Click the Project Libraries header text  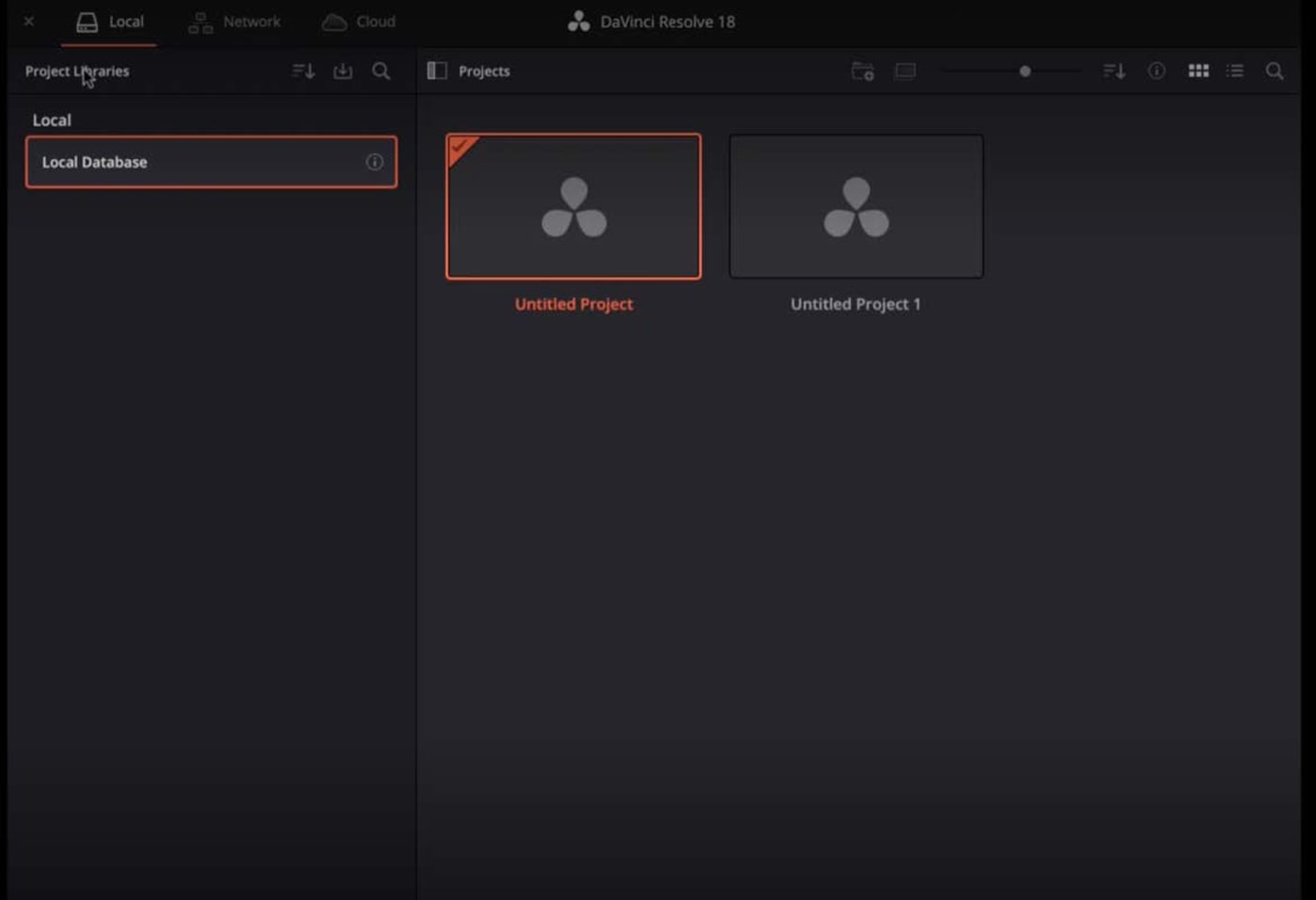[x=77, y=71]
